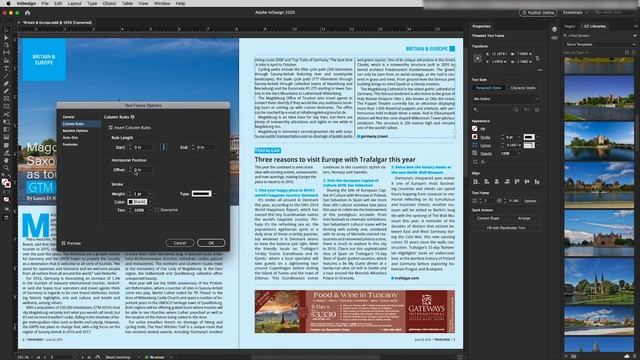
Task: Open the File menu
Action: pyautogui.click(x=44, y=3)
